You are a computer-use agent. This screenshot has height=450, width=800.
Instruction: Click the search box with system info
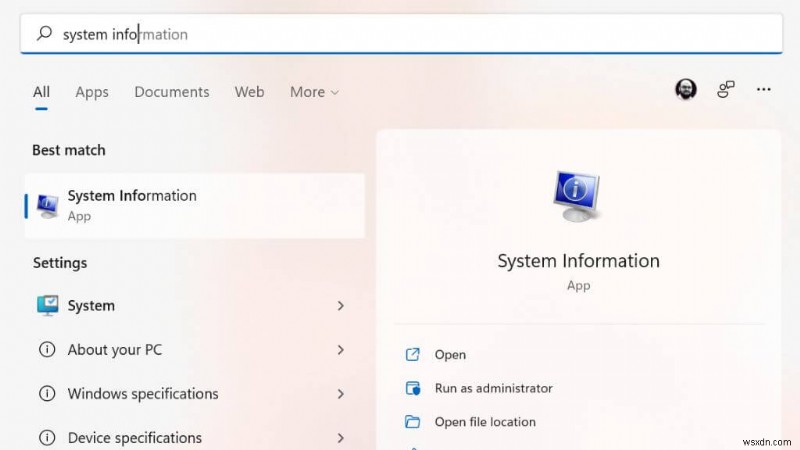click(x=401, y=34)
